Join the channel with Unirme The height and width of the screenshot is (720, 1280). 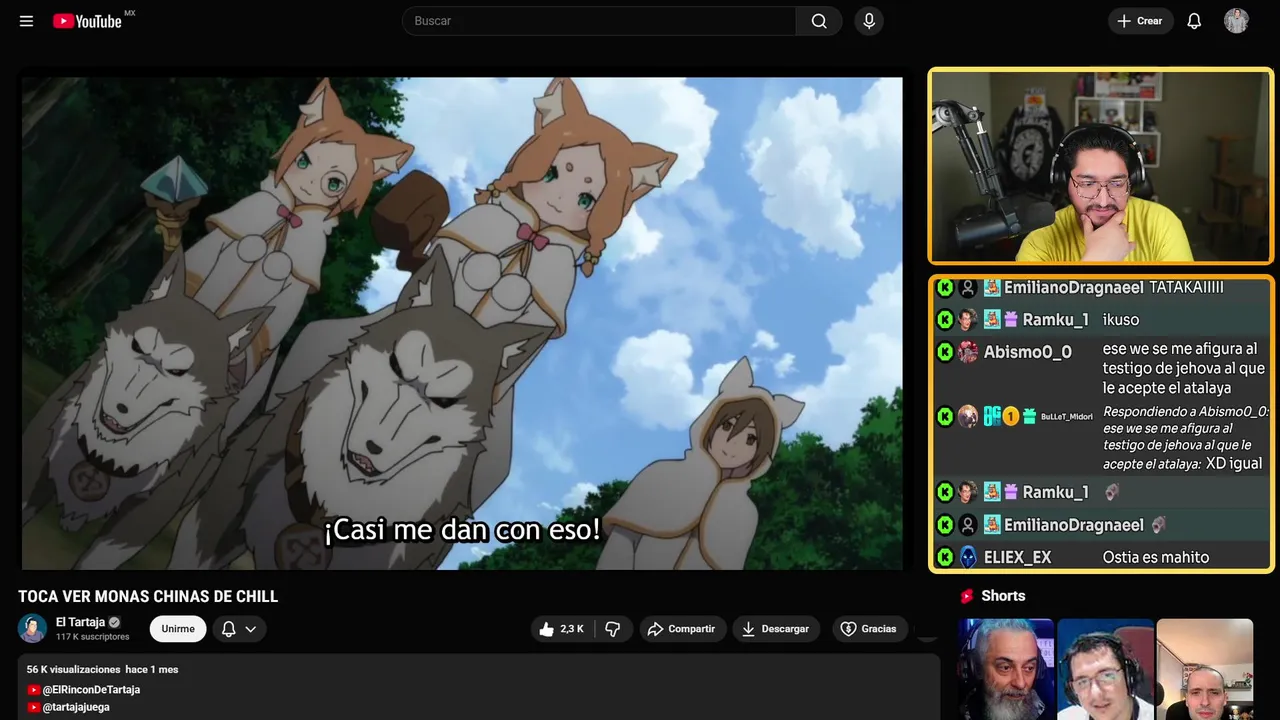click(x=178, y=629)
